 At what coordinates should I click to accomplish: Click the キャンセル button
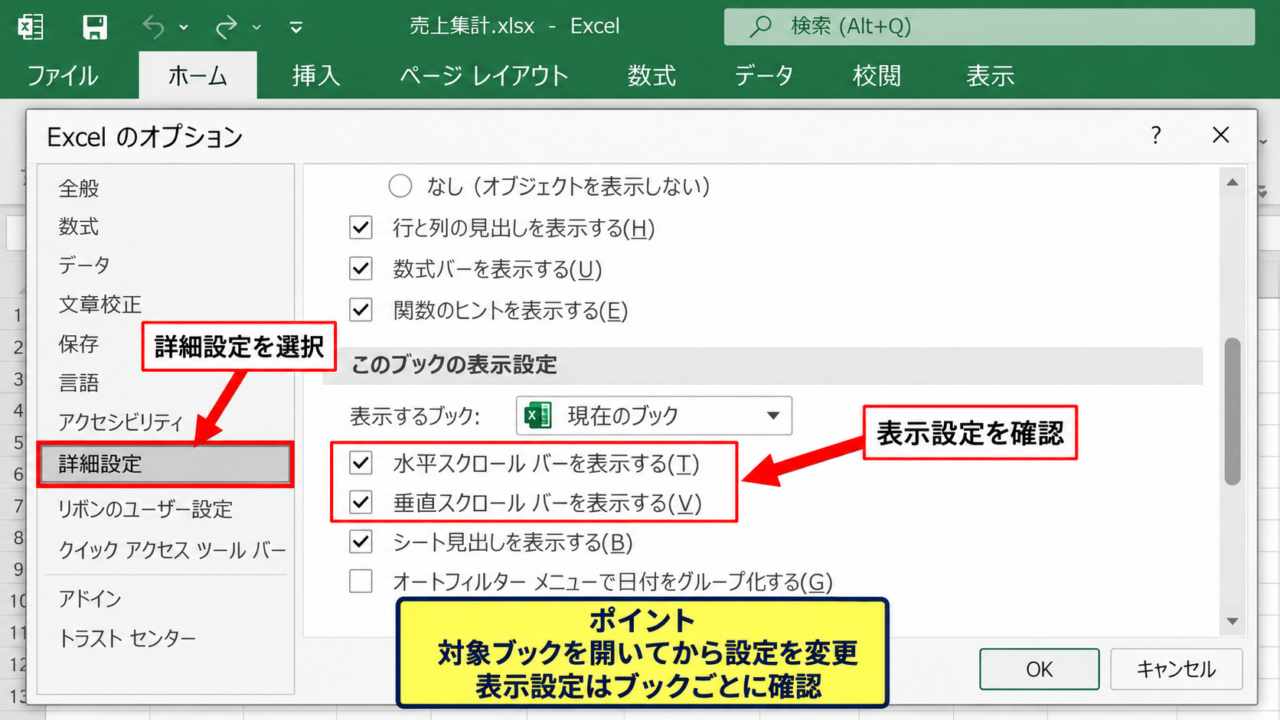1176,669
